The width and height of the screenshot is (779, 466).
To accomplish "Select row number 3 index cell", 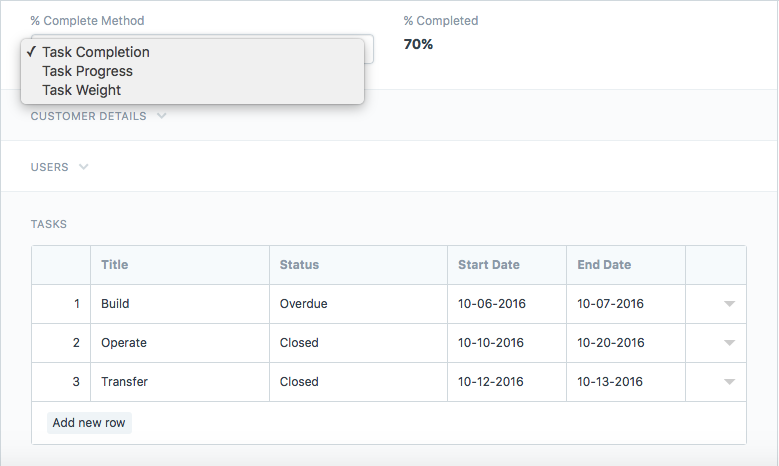I will 62,382.
